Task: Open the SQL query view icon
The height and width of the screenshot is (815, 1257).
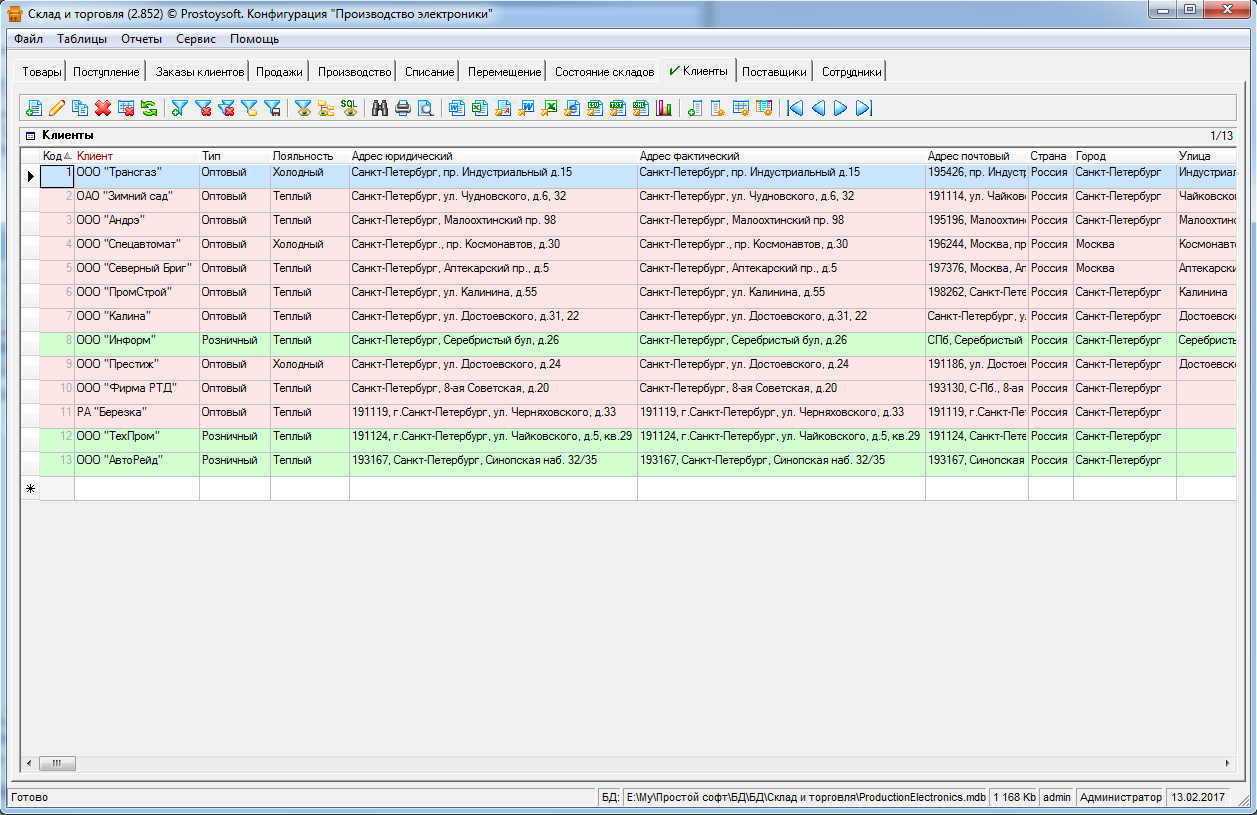Action: pyautogui.click(x=349, y=108)
